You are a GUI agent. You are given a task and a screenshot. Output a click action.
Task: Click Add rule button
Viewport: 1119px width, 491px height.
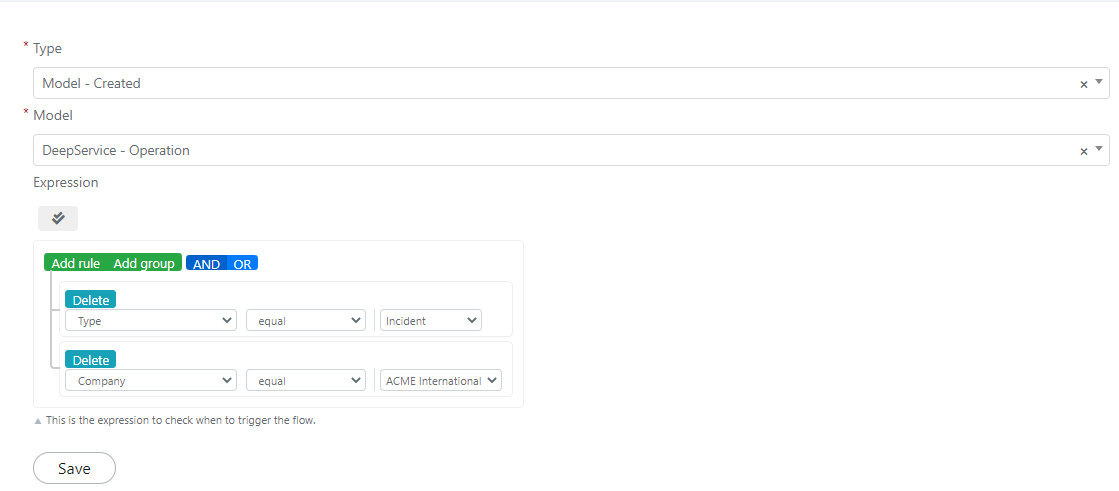pyautogui.click(x=76, y=263)
